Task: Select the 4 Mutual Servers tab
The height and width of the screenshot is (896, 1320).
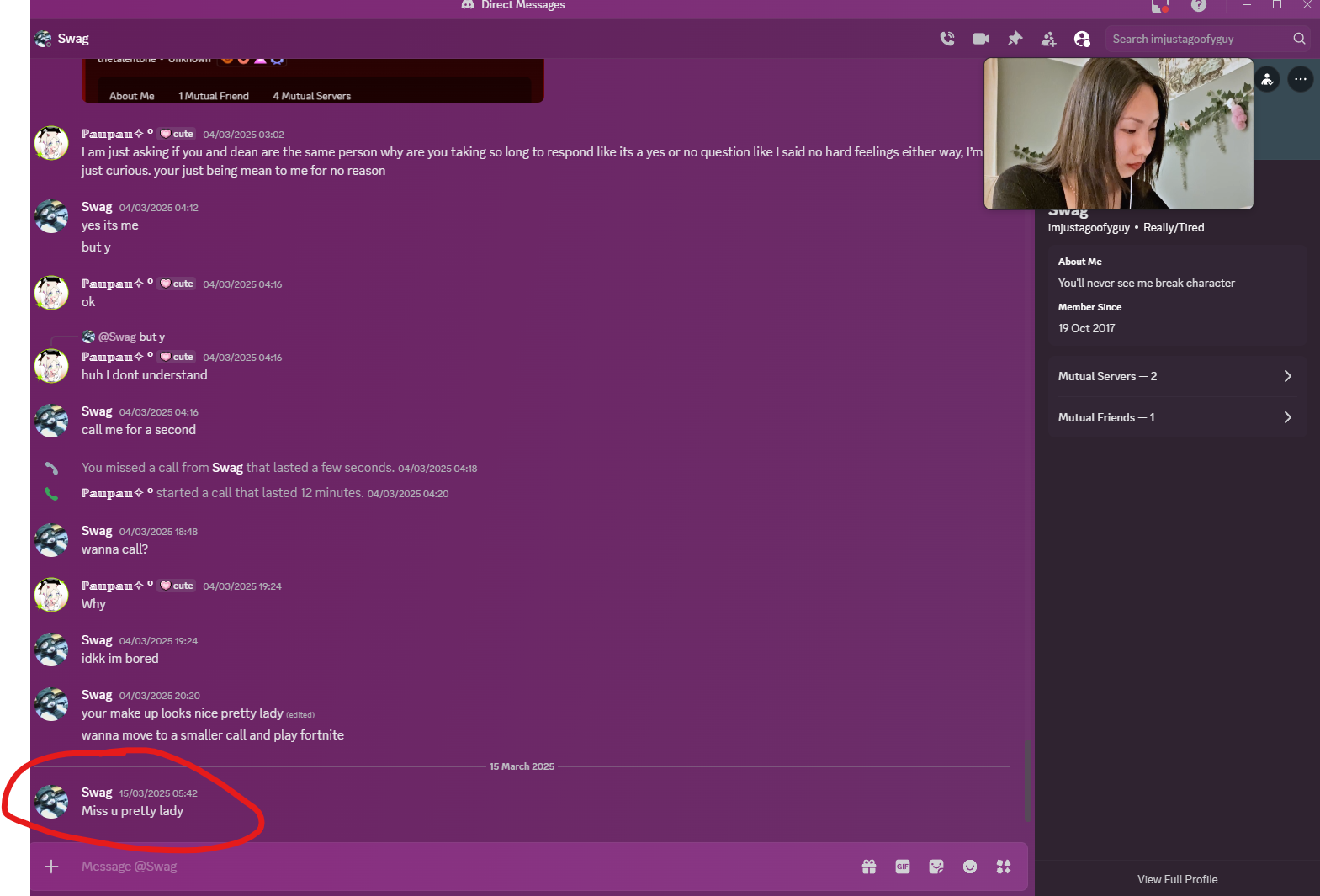Action: pos(312,96)
